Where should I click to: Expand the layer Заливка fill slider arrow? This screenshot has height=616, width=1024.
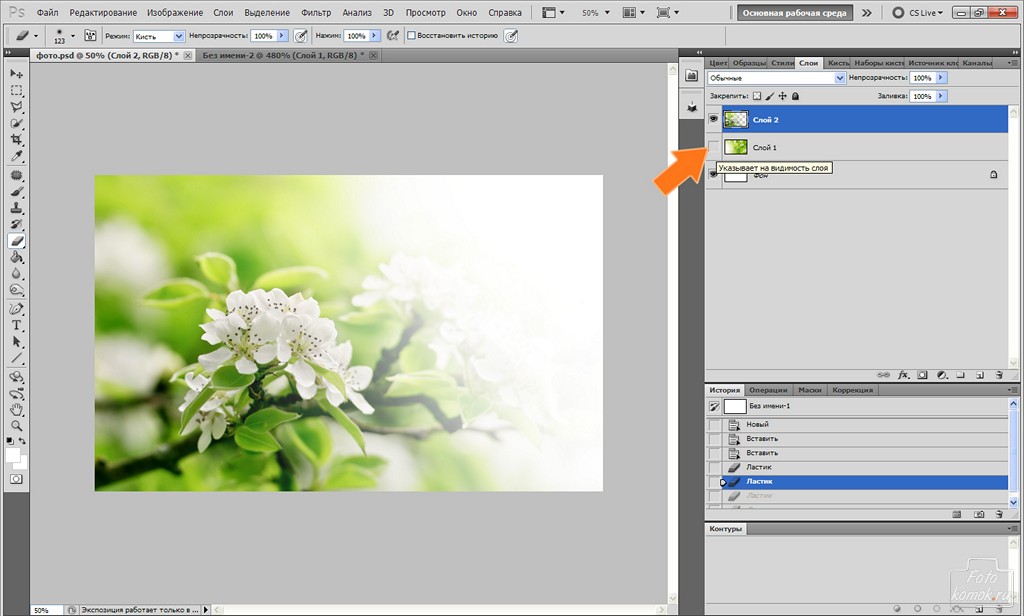point(940,96)
